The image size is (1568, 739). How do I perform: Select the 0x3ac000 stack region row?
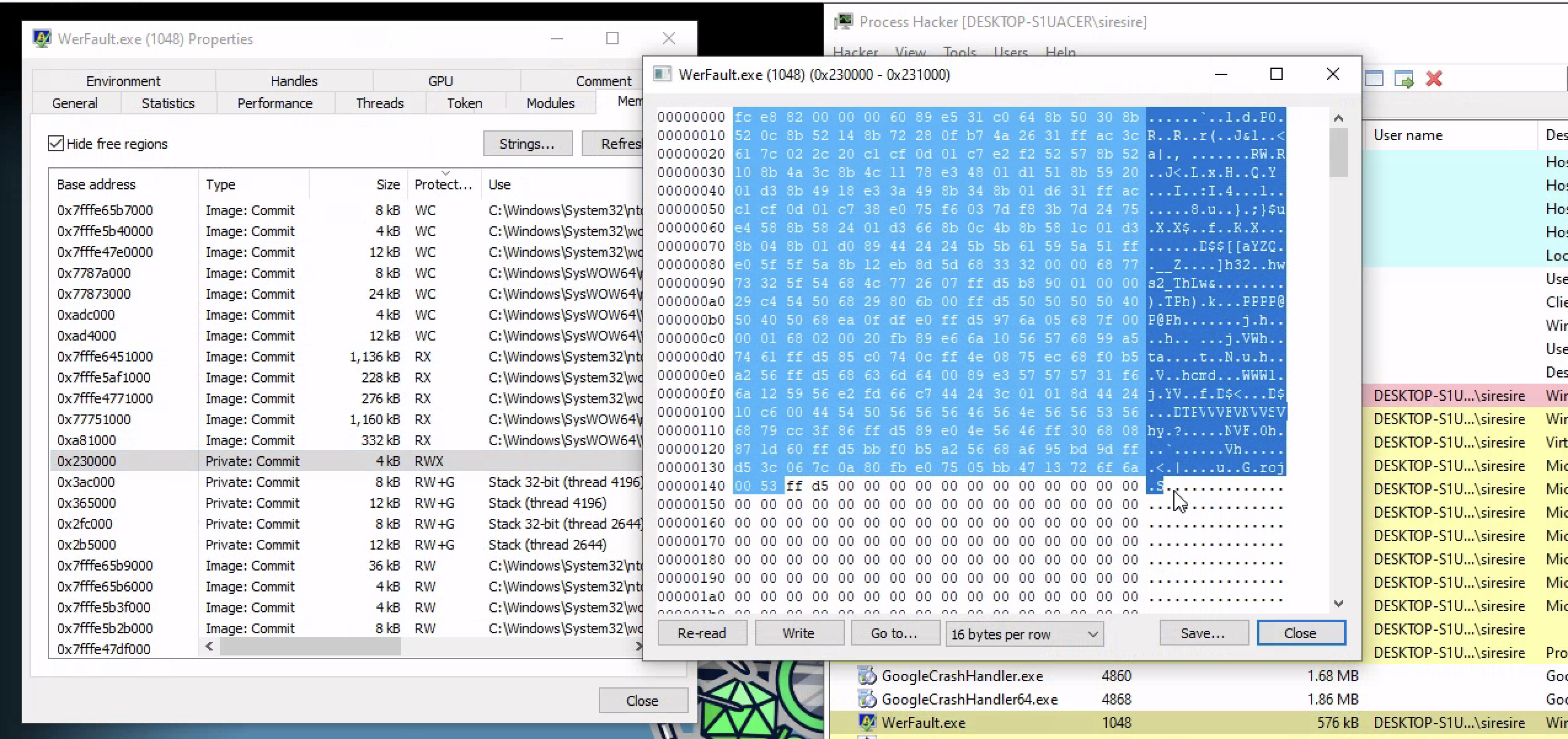coord(347,482)
